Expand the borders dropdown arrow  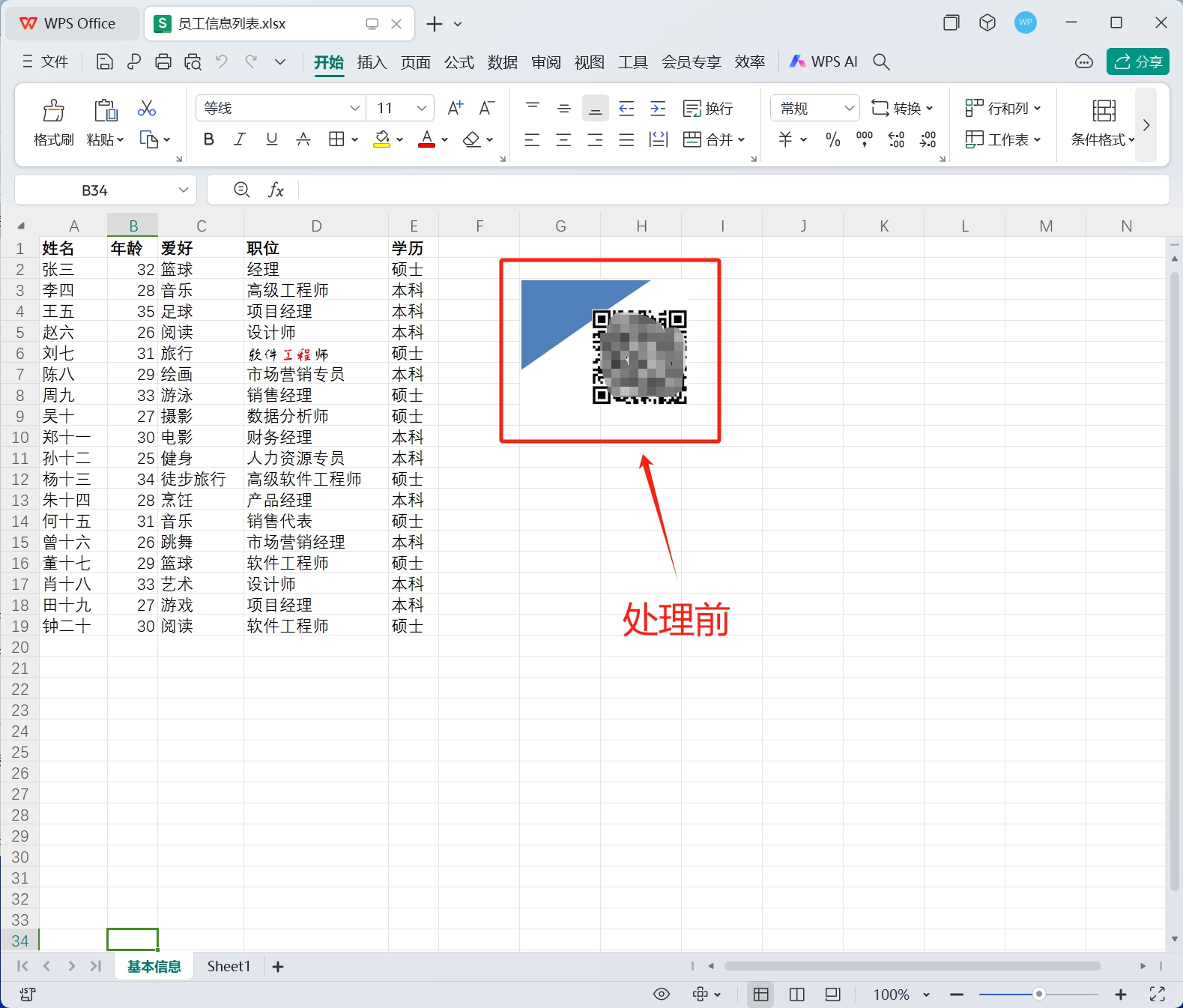pos(354,140)
